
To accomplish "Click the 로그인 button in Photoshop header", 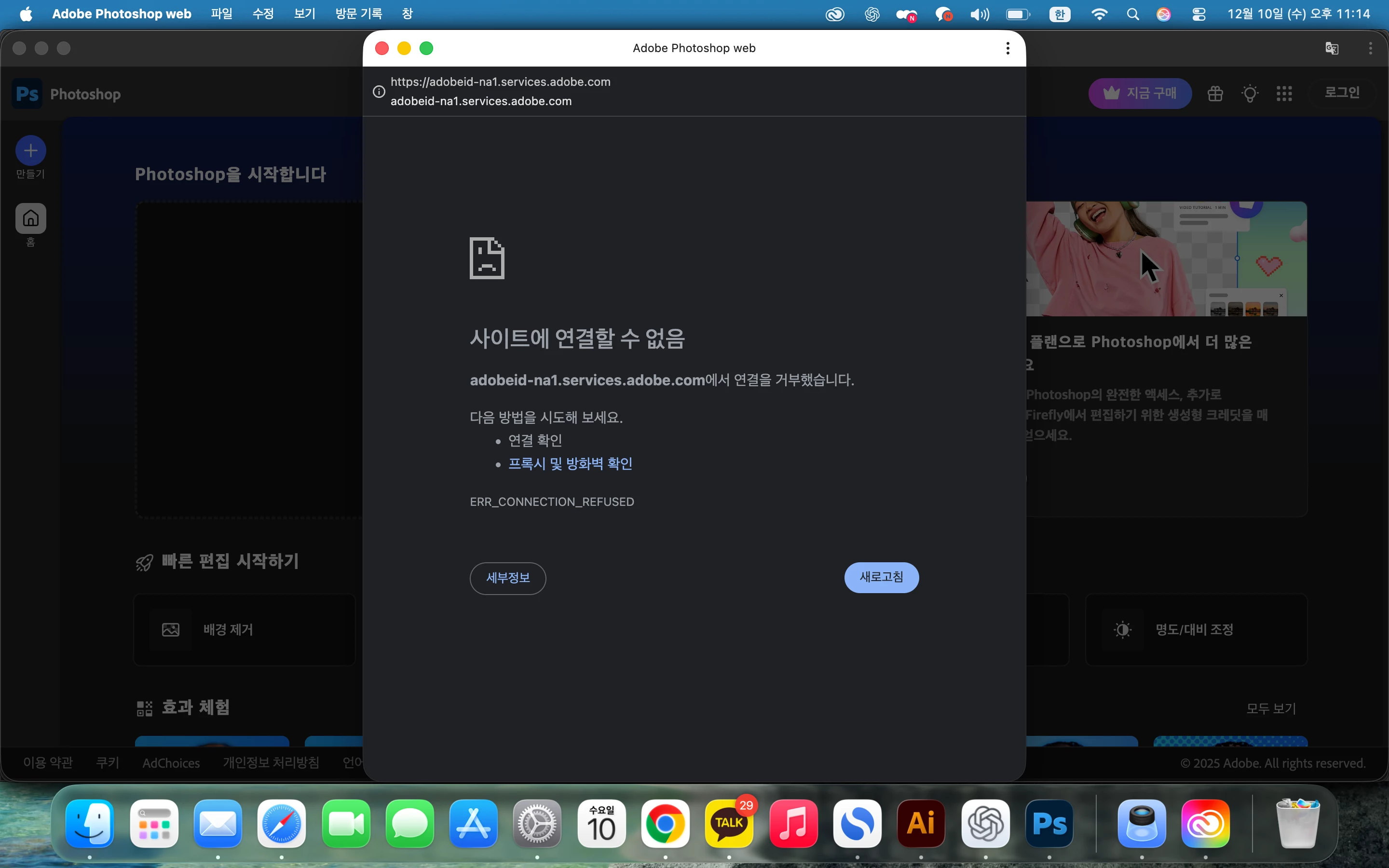I will pyautogui.click(x=1342, y=93).
